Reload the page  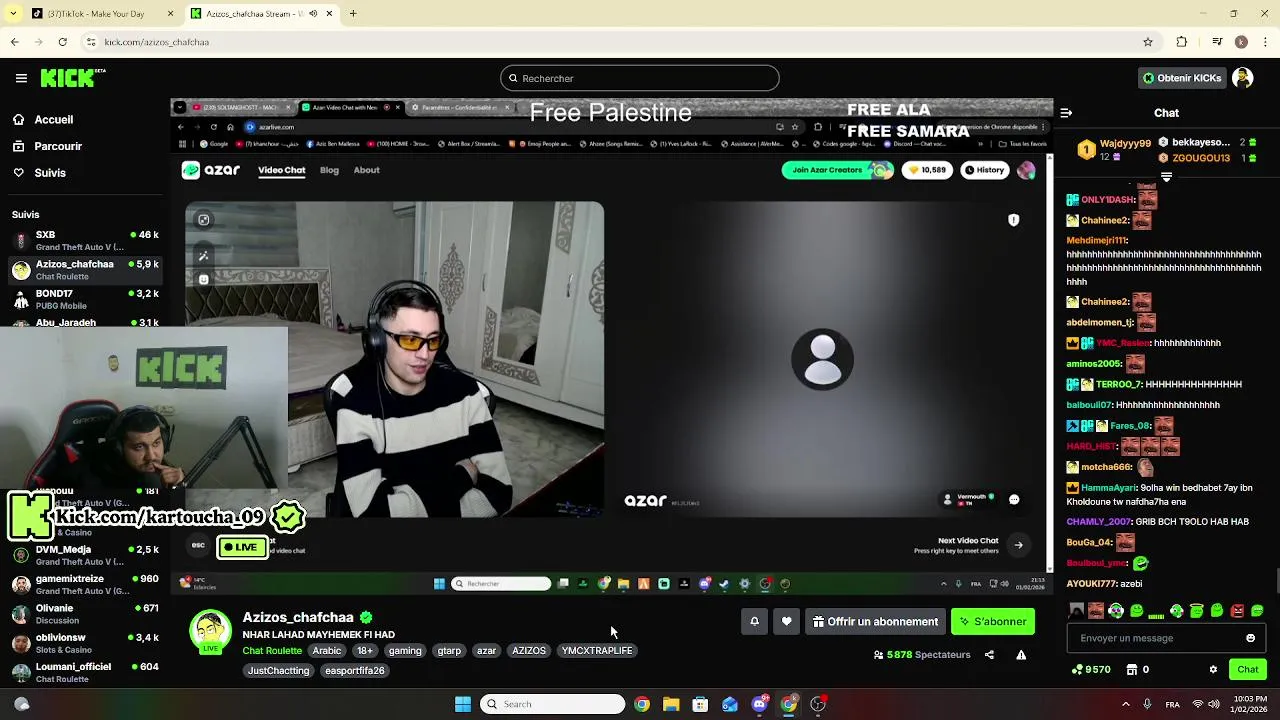pos(63,42)
